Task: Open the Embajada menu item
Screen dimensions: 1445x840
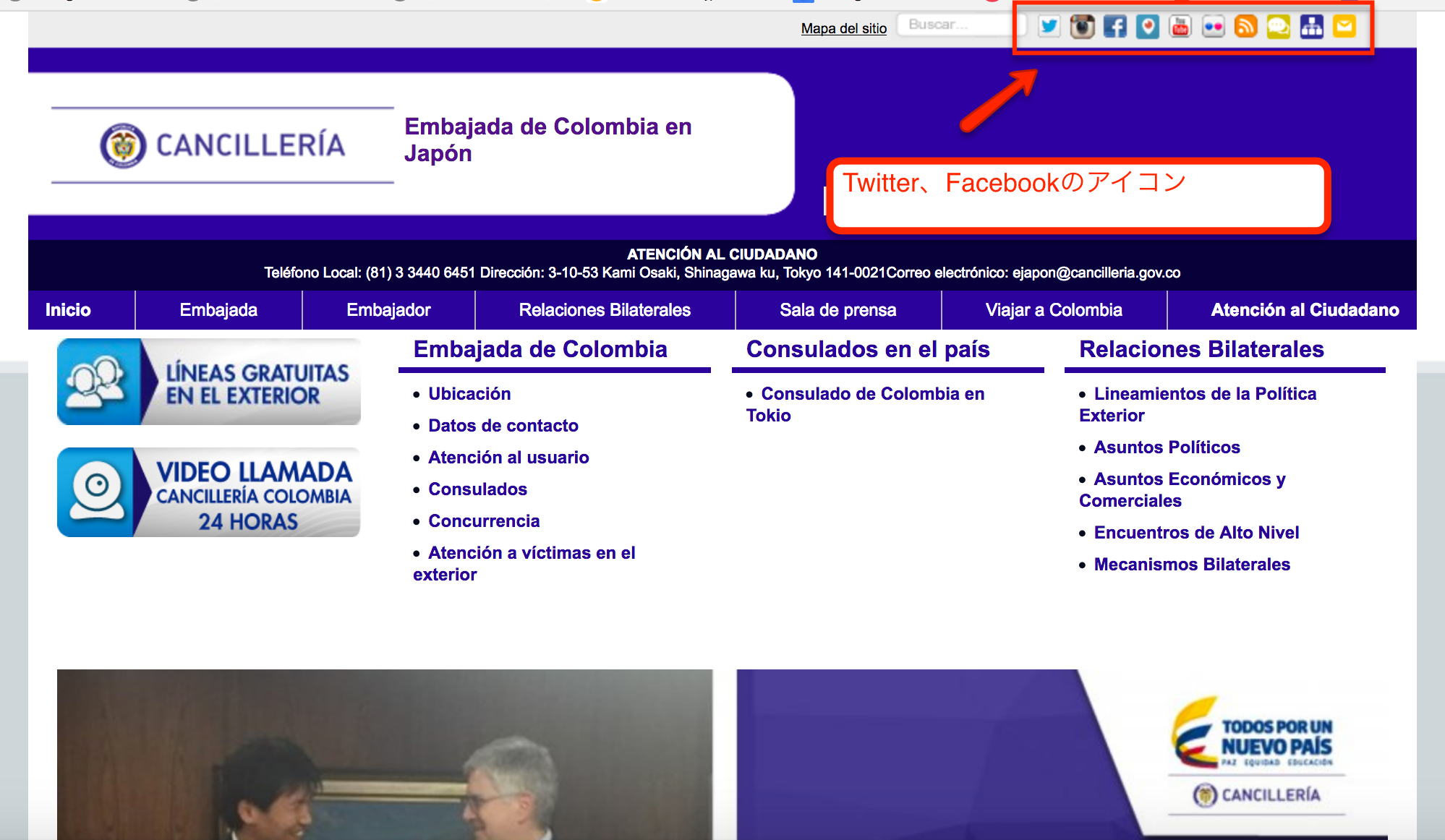Action: [x=218, y=310]
